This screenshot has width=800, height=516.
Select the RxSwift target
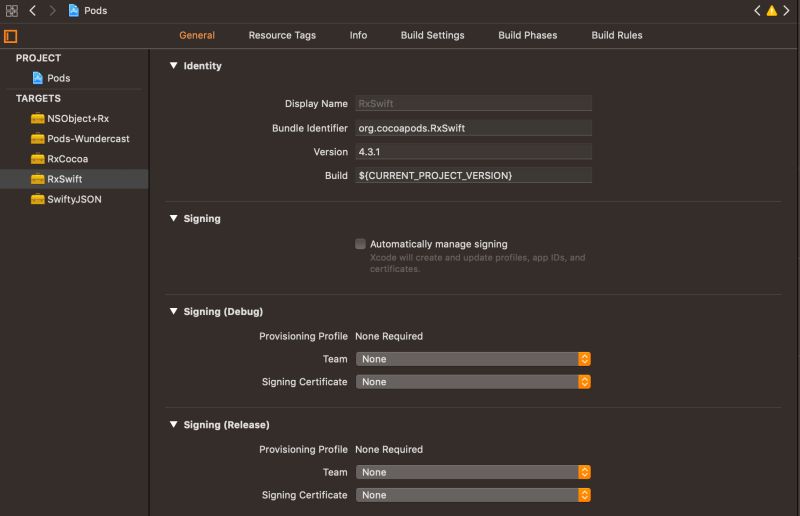point(74,179)
